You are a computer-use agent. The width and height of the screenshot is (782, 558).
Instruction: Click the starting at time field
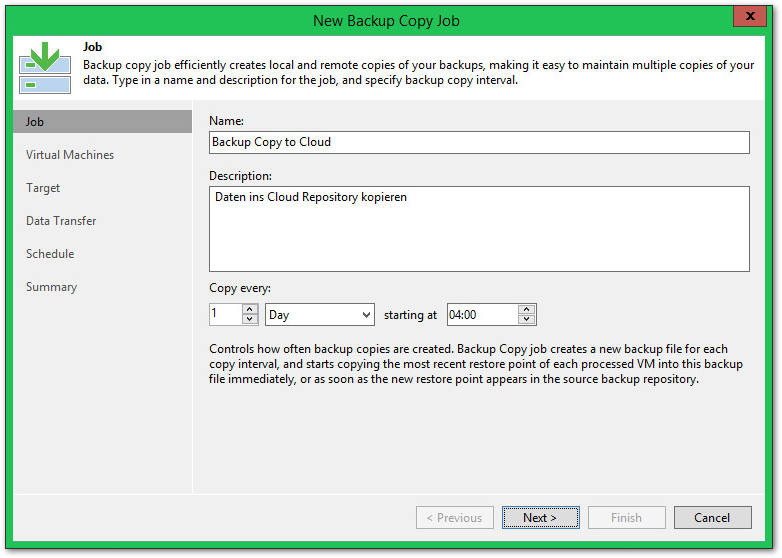coord(481,315)
